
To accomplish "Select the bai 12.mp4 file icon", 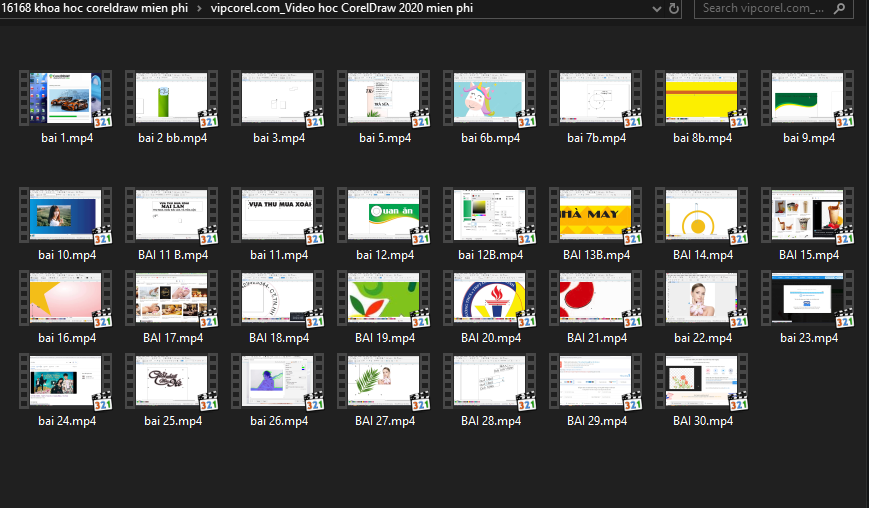I will (384, 215).
